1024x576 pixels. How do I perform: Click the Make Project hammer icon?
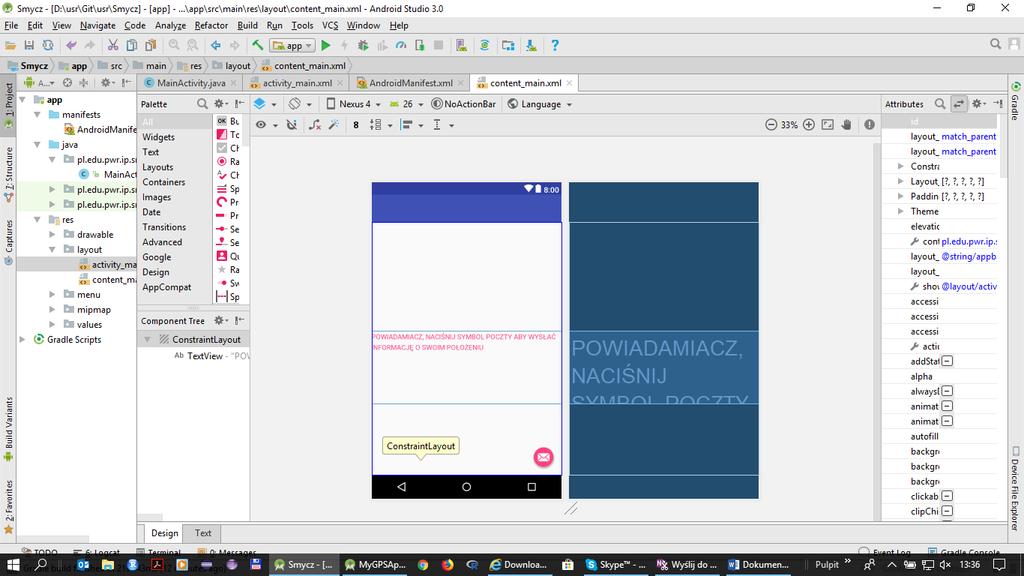(x=257, y=45)
